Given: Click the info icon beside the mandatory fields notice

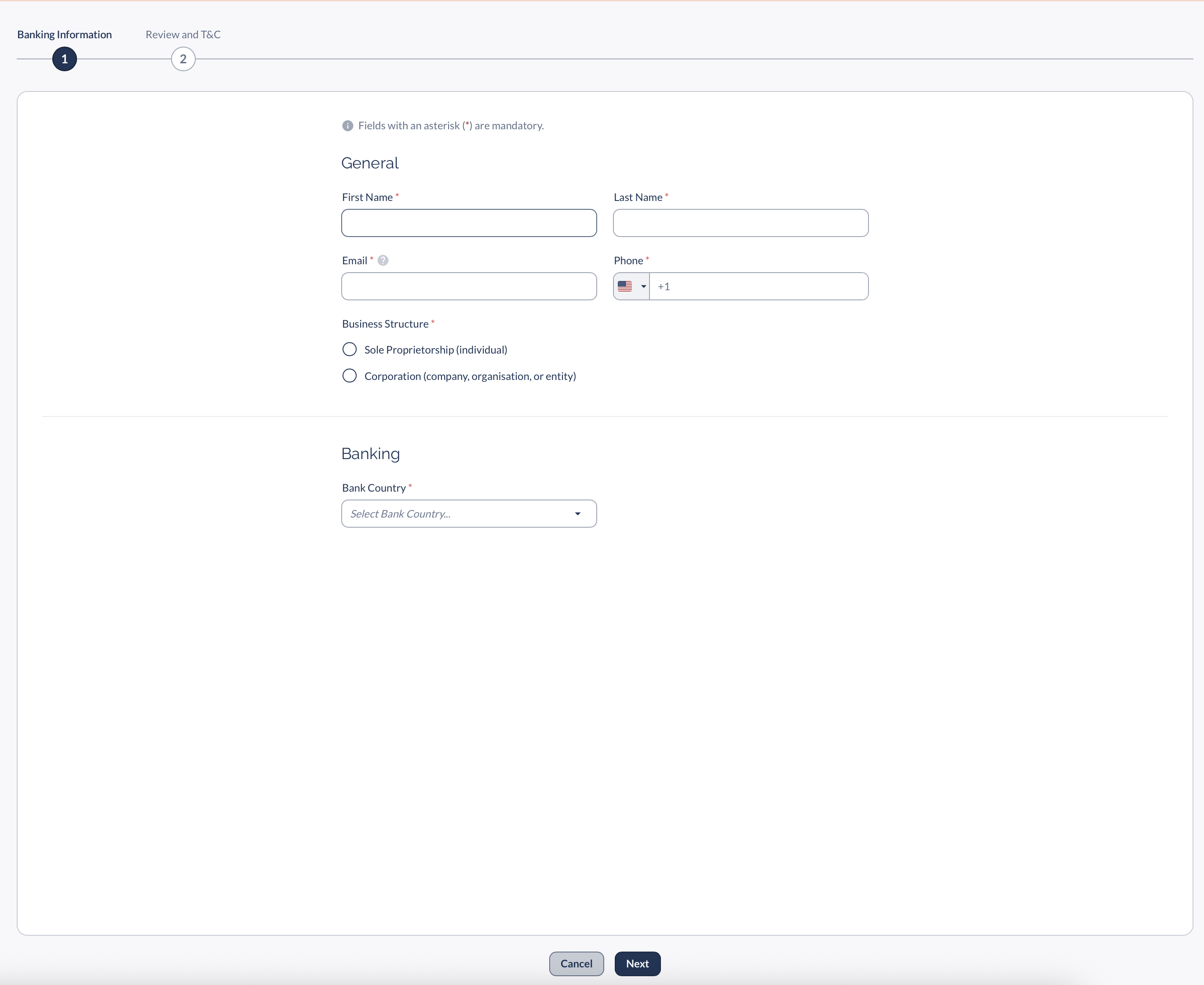Looking at the screenshot, I should [347, 125].
